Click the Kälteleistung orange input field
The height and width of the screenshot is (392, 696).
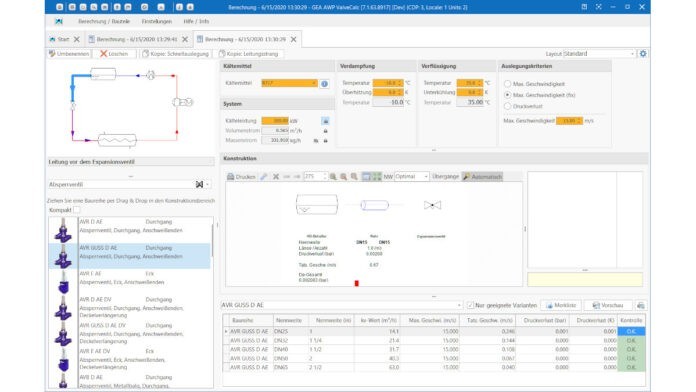(x=275, y=121)
